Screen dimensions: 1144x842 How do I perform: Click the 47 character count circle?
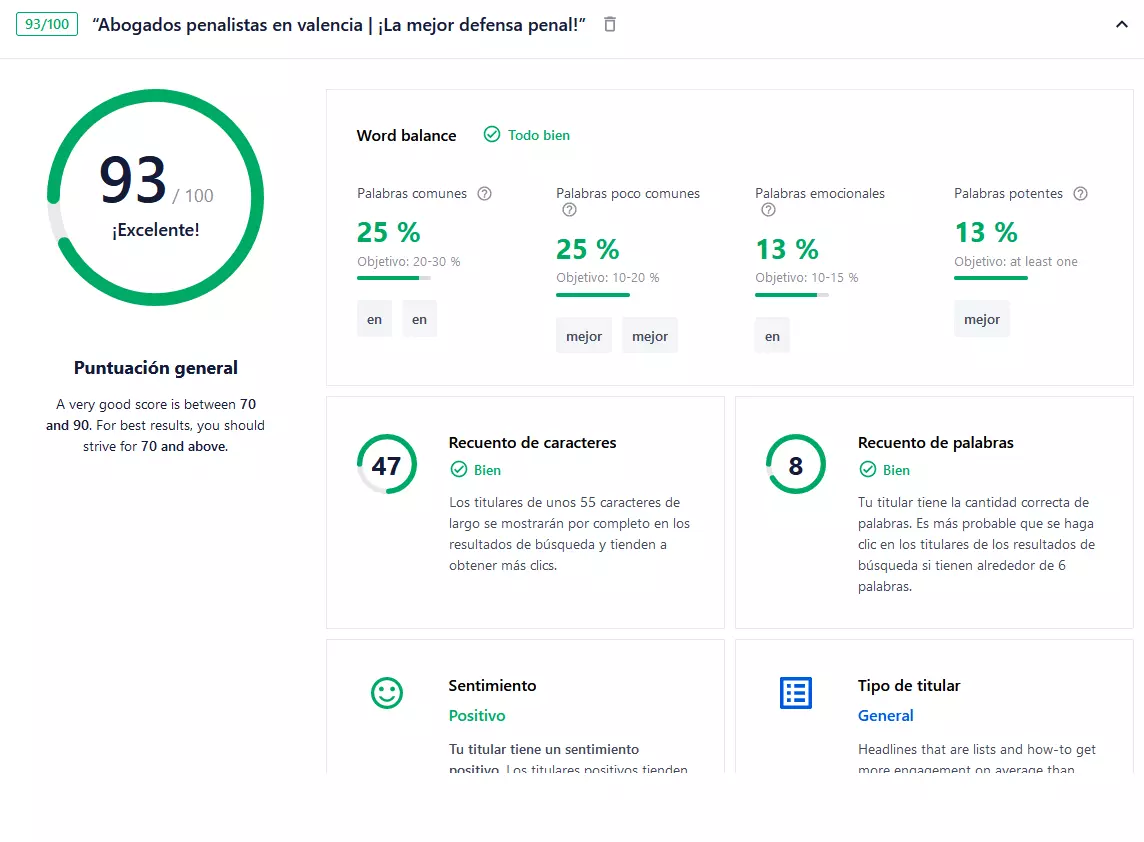(x=387, y=464)
